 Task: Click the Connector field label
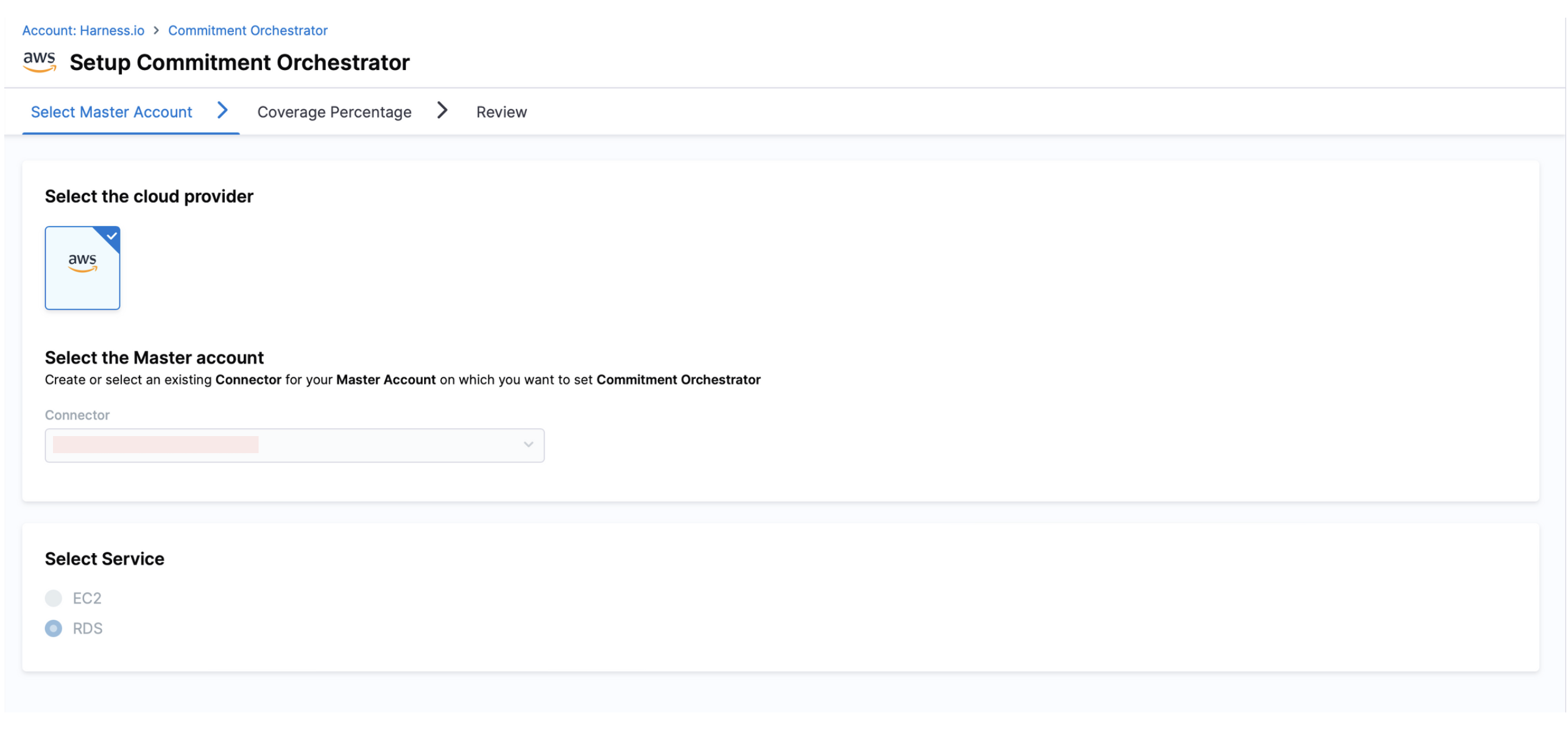(x=77, y=415)
